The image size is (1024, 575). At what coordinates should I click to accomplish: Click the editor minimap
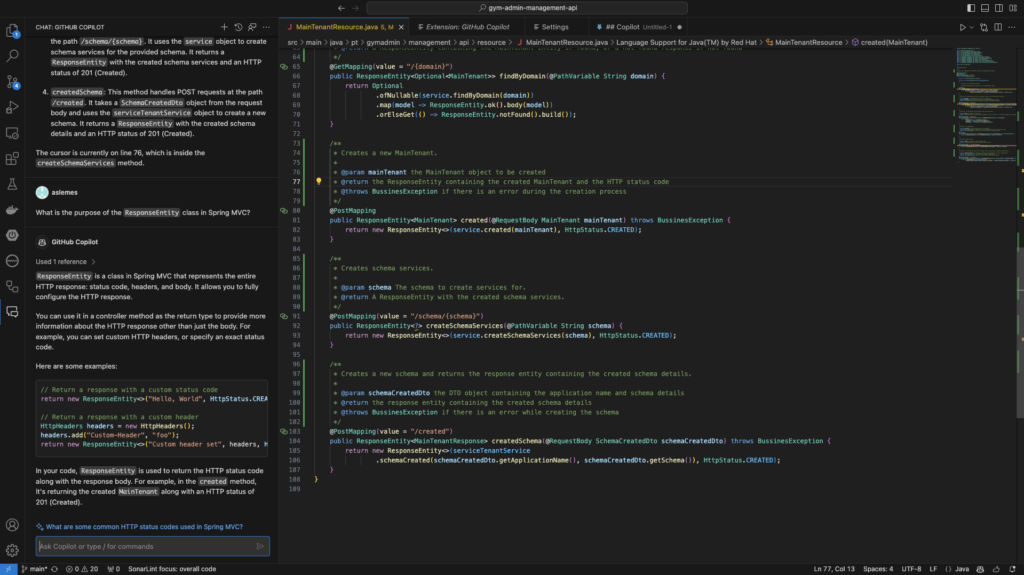(x=984, y=105)
